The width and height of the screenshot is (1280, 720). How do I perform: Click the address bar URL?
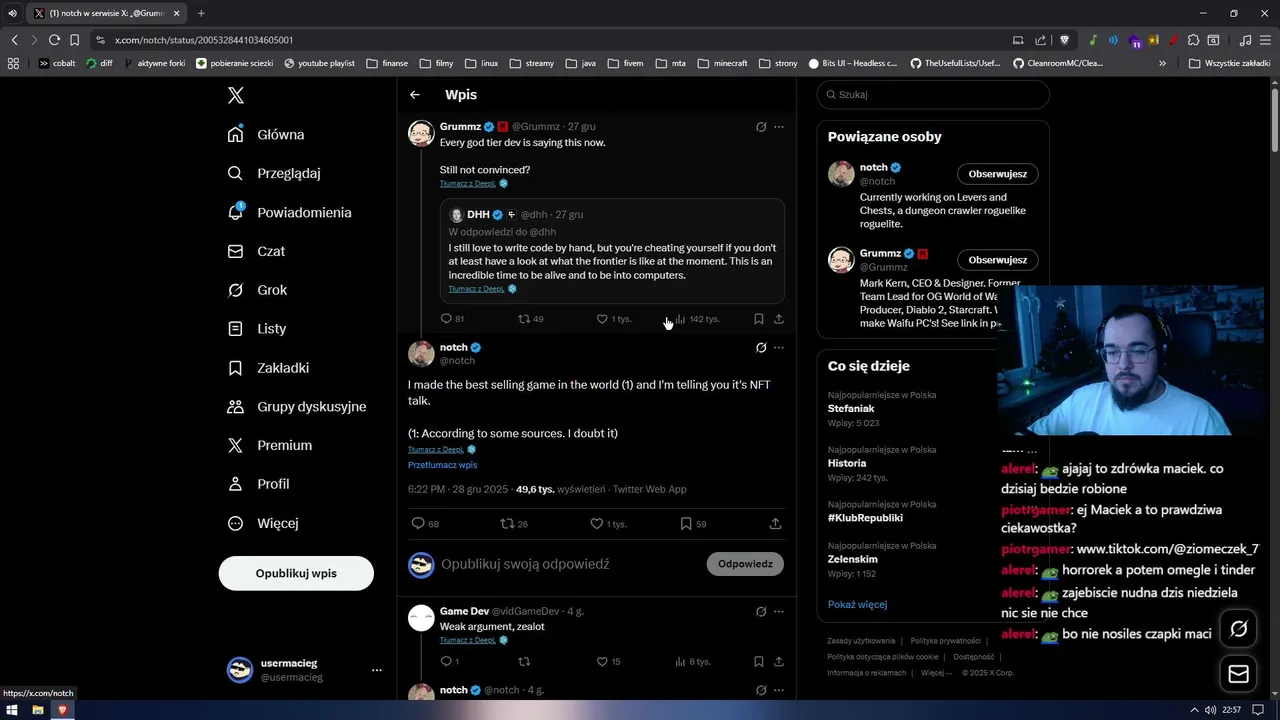tap(204, 40)
